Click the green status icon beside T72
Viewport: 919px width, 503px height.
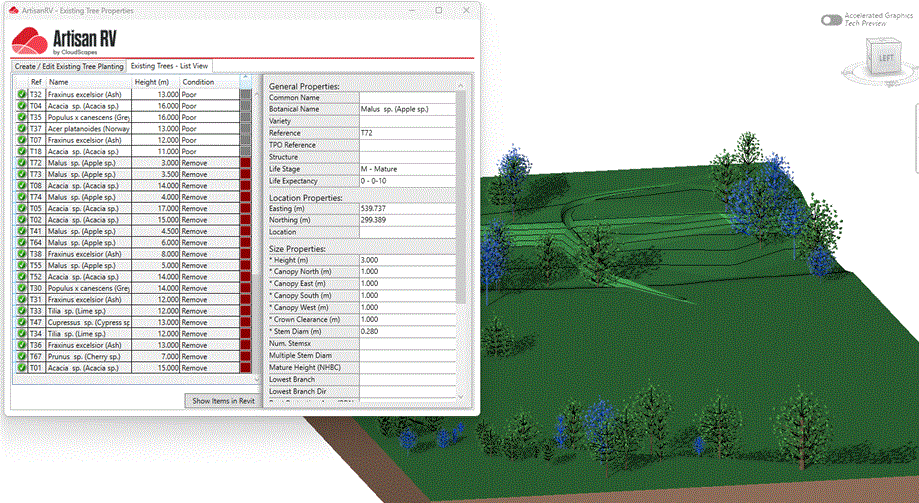pyautogui.click(x=21, y=162)
